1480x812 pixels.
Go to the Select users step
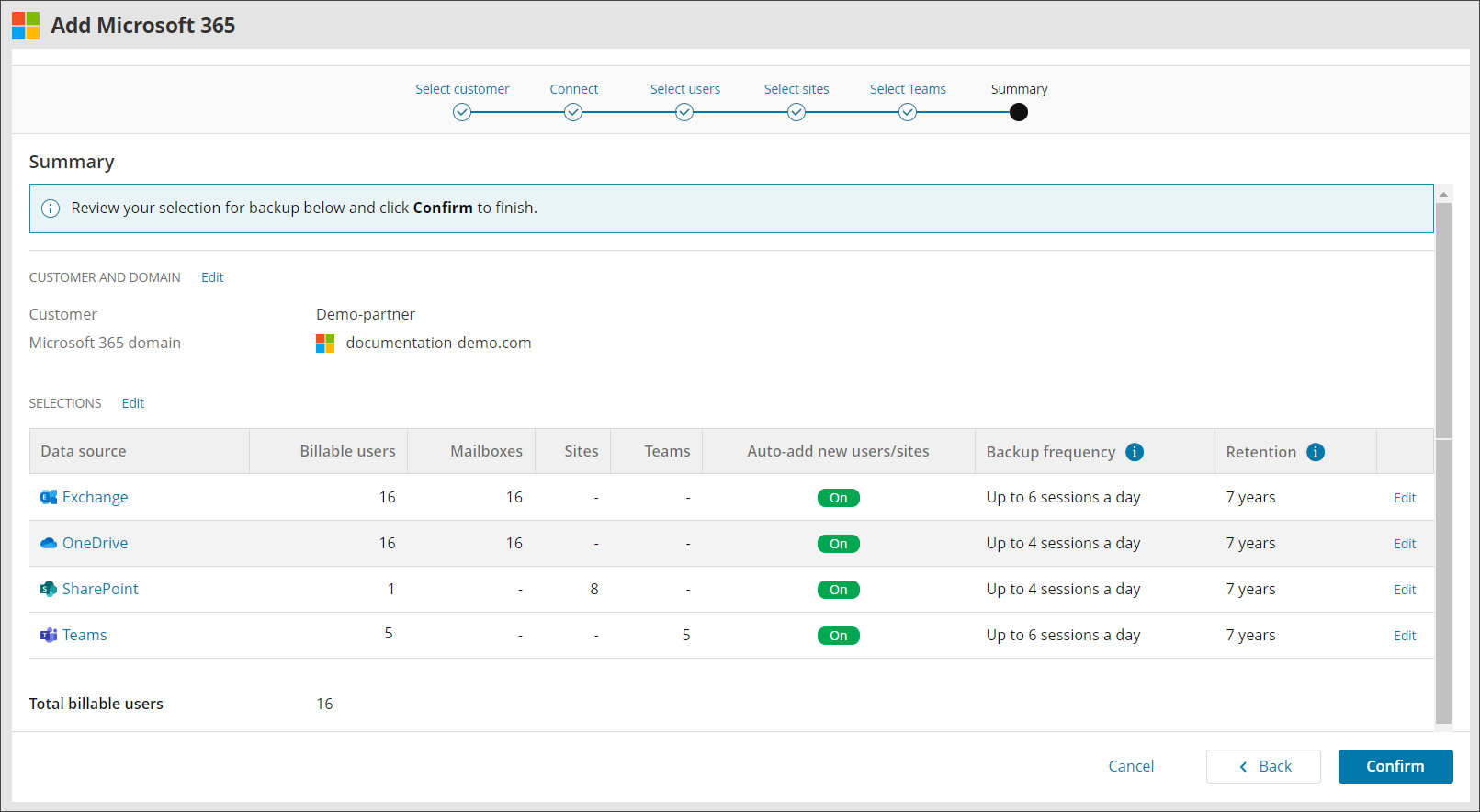[x=684, y=112]
